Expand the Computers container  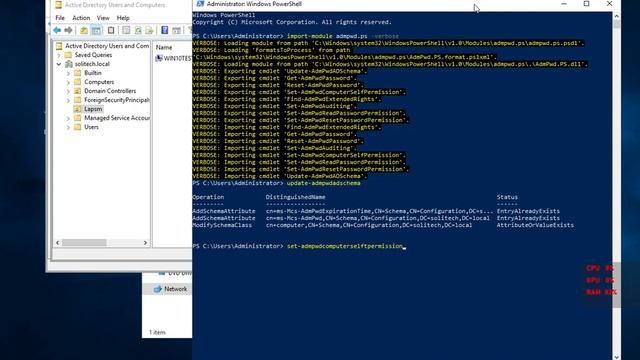[x=68, y=82]
